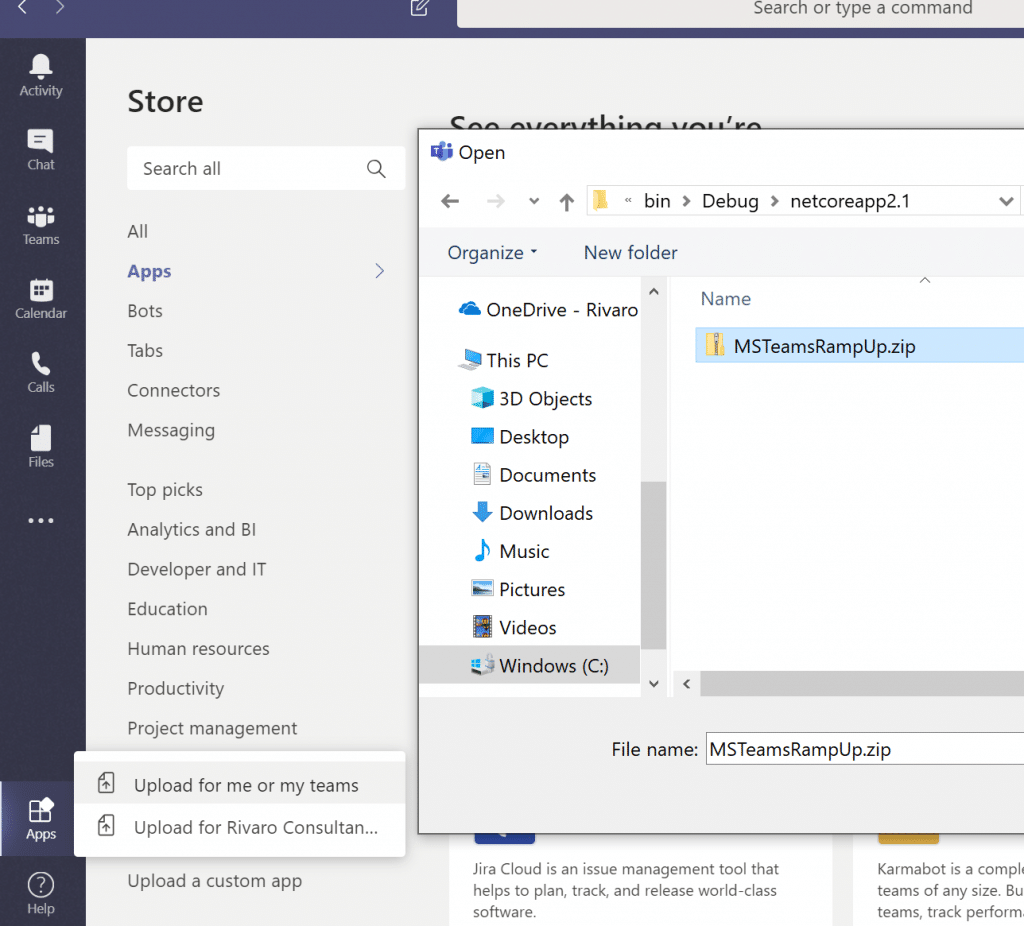Go to Teams section in sidebar
Screen dimensions: 1024x926
(40, 225)
